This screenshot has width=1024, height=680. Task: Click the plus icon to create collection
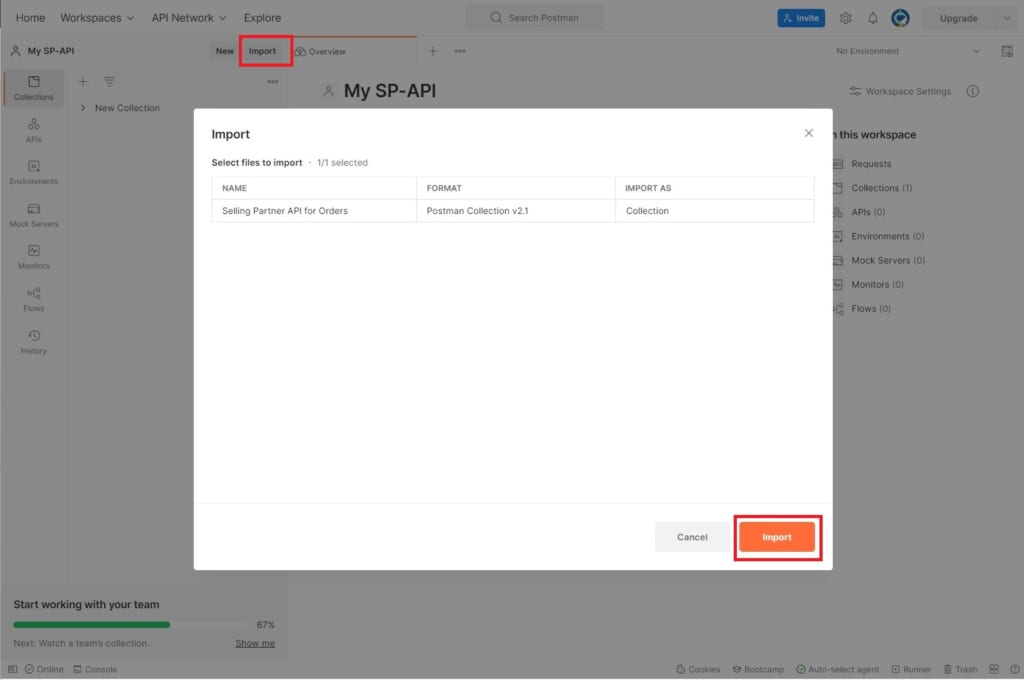coord(83,82)
